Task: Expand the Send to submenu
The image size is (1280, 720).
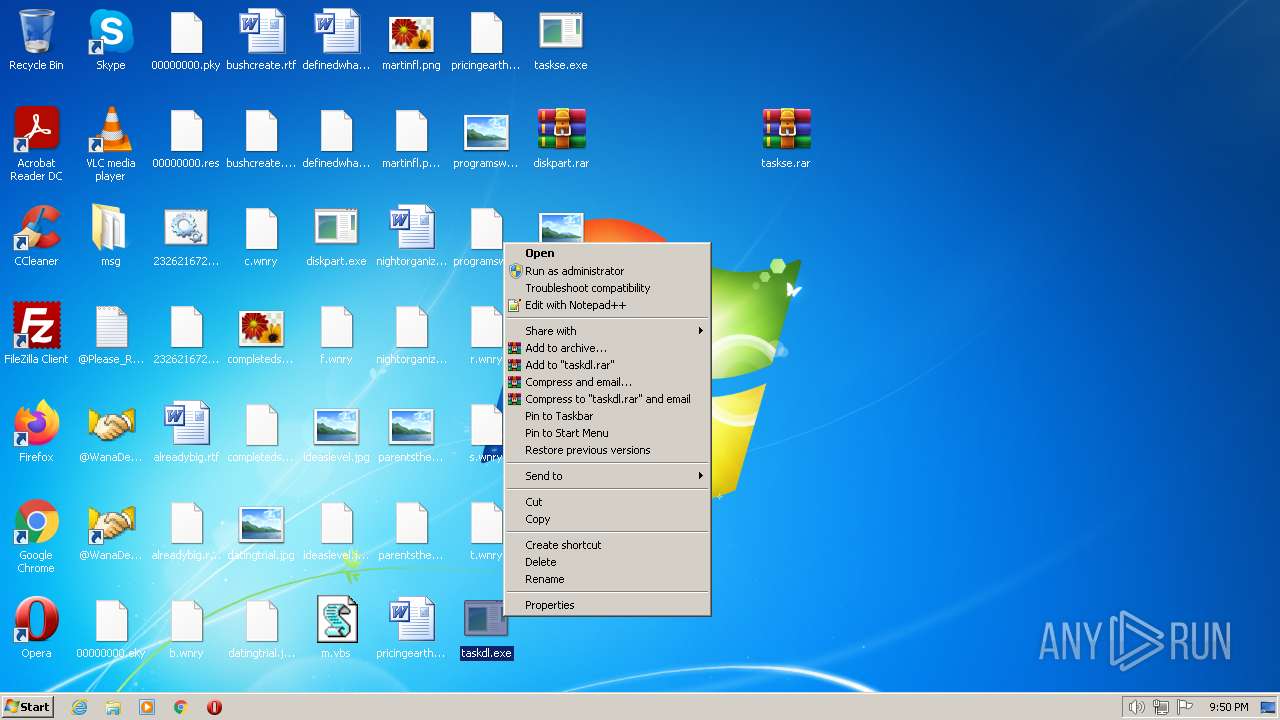Action: coord(607,476)
